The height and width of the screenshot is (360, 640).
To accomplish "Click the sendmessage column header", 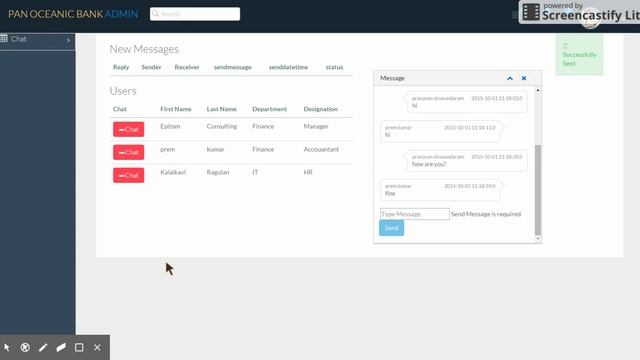I will coord(233,67).
